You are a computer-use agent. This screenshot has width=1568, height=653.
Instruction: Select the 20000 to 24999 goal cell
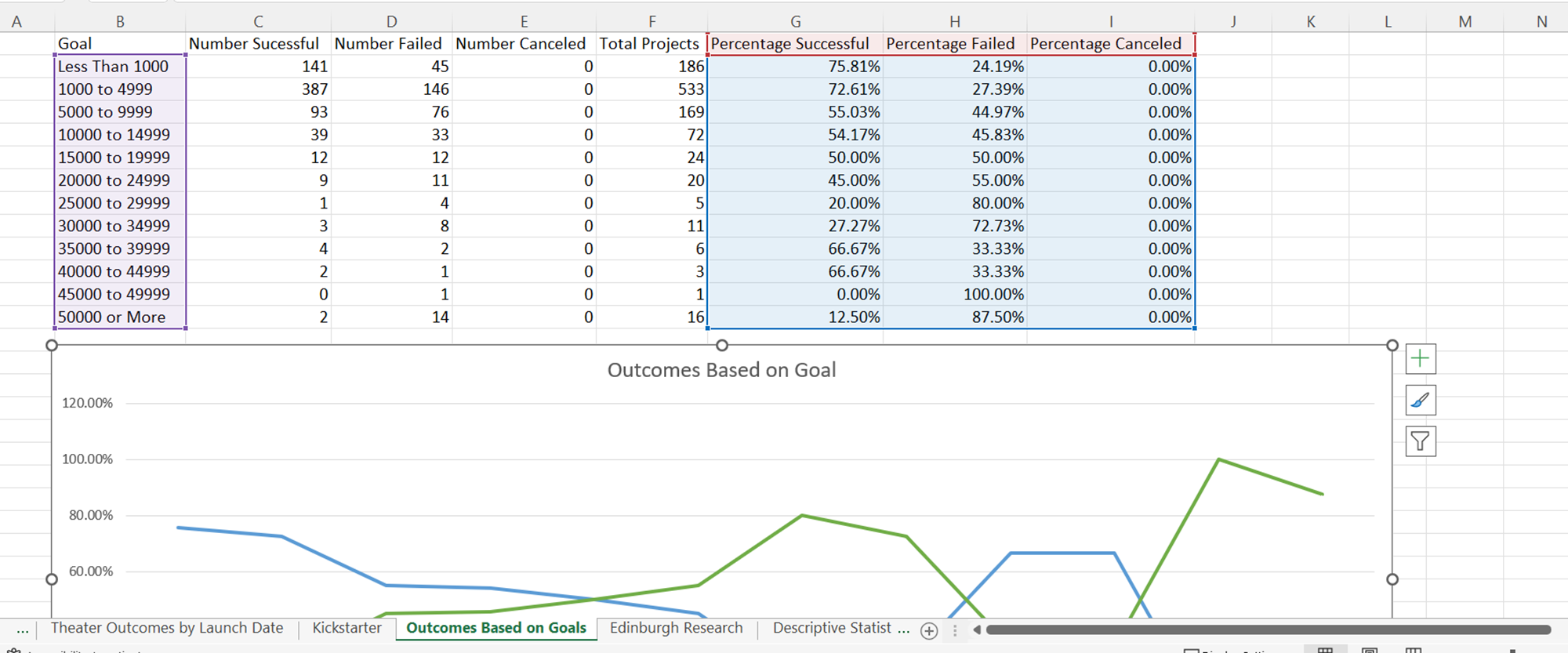pyautogui.click(x=120, y=180)
